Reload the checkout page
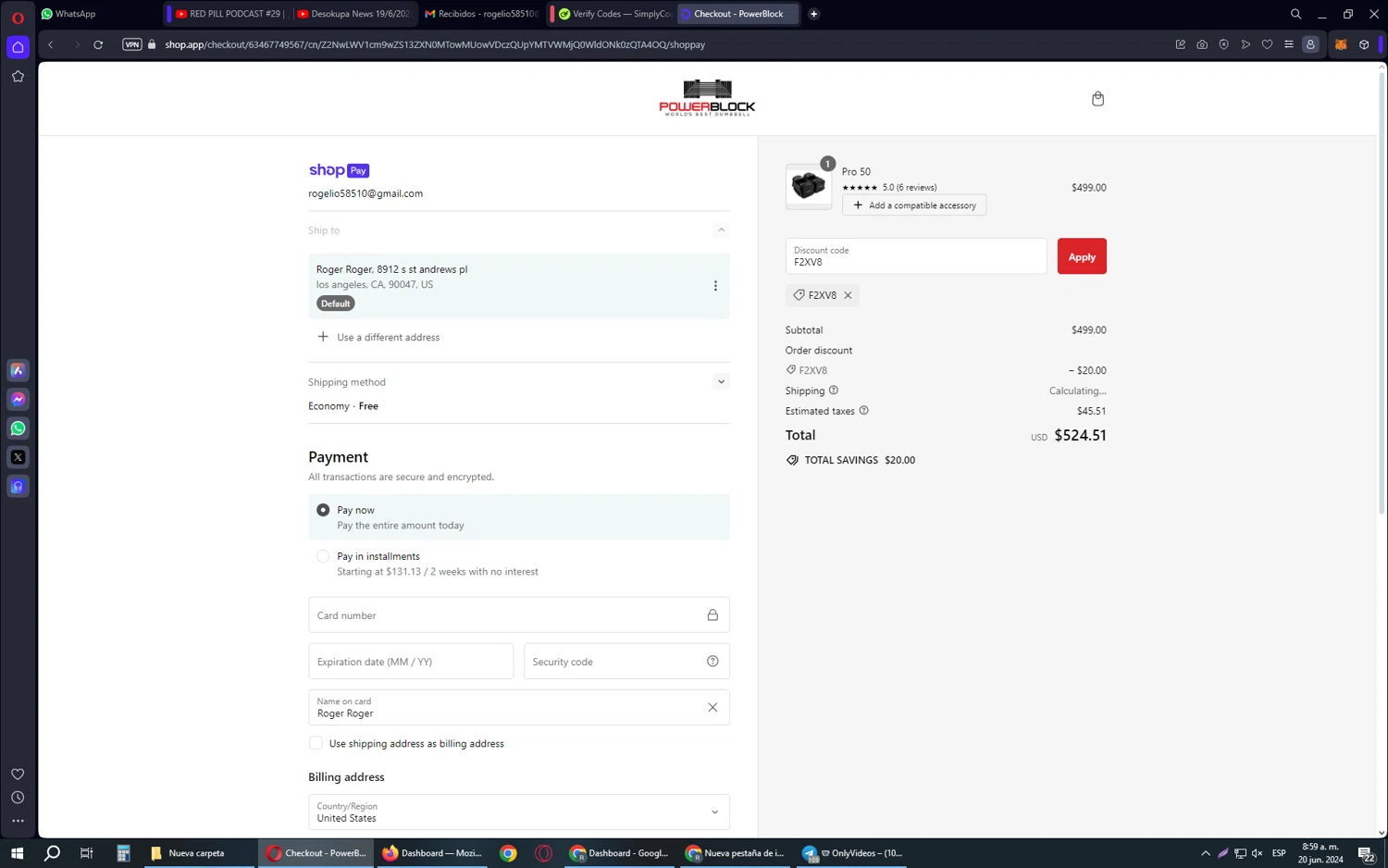 coord(98,44)
